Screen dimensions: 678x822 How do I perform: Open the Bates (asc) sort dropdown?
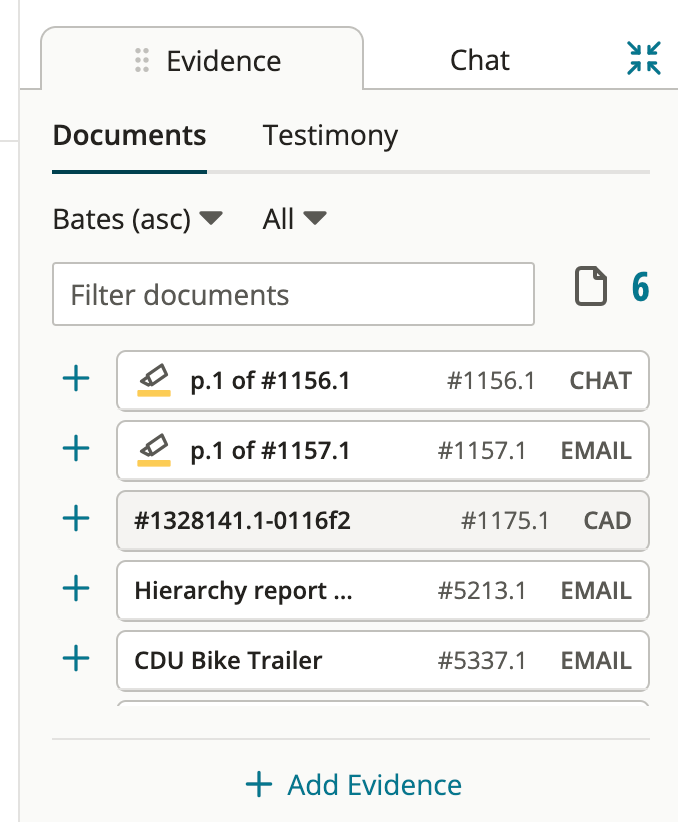138,219
